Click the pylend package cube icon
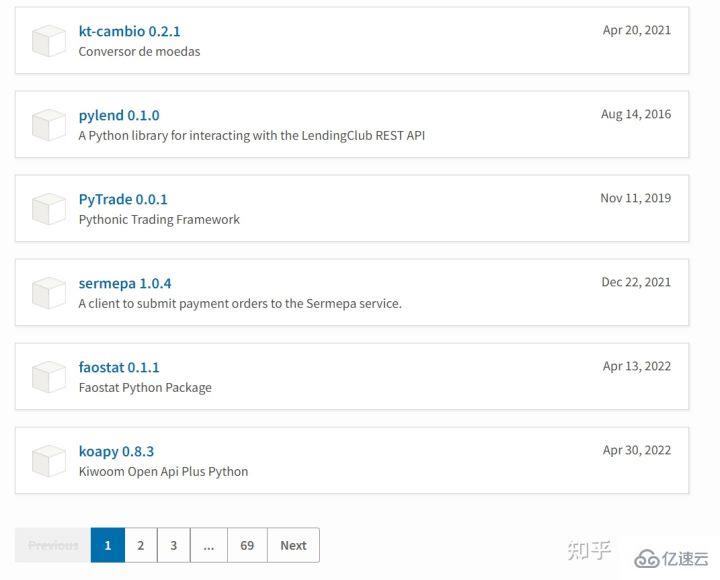720x580 pixels. tap(49, 125)
